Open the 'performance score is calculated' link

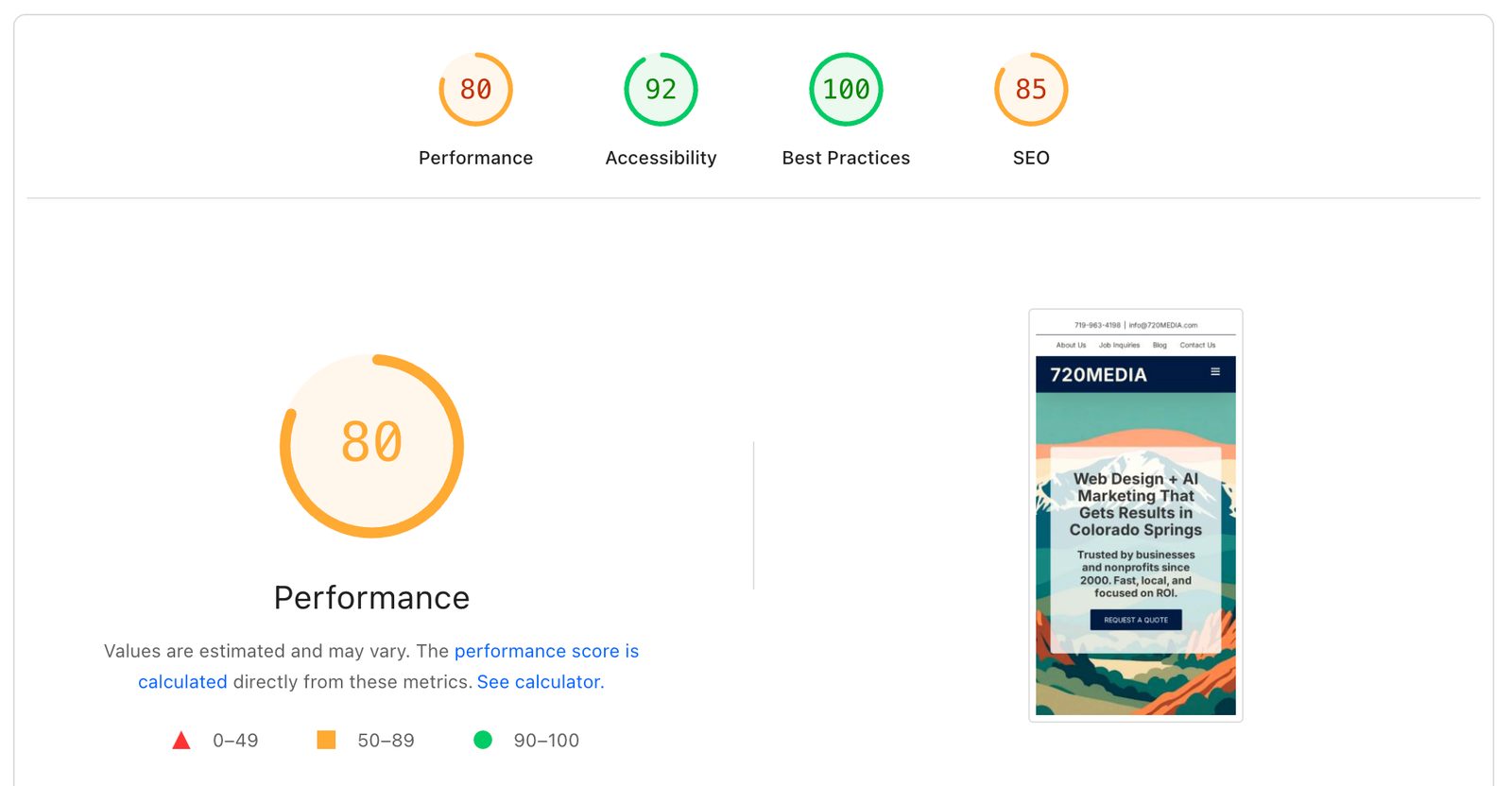tap(388, 666)
